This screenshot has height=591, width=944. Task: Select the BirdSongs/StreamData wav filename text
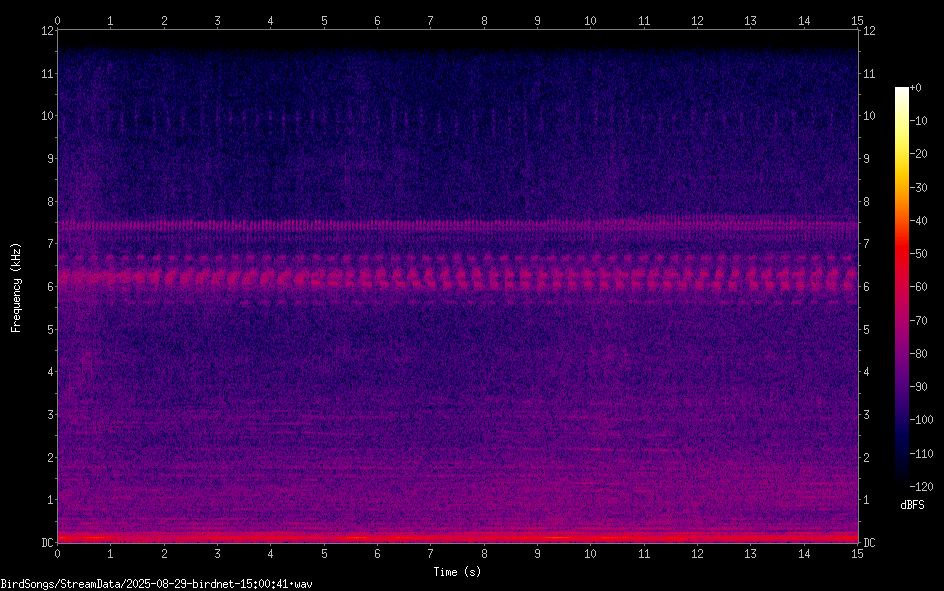tap(157, 584)
